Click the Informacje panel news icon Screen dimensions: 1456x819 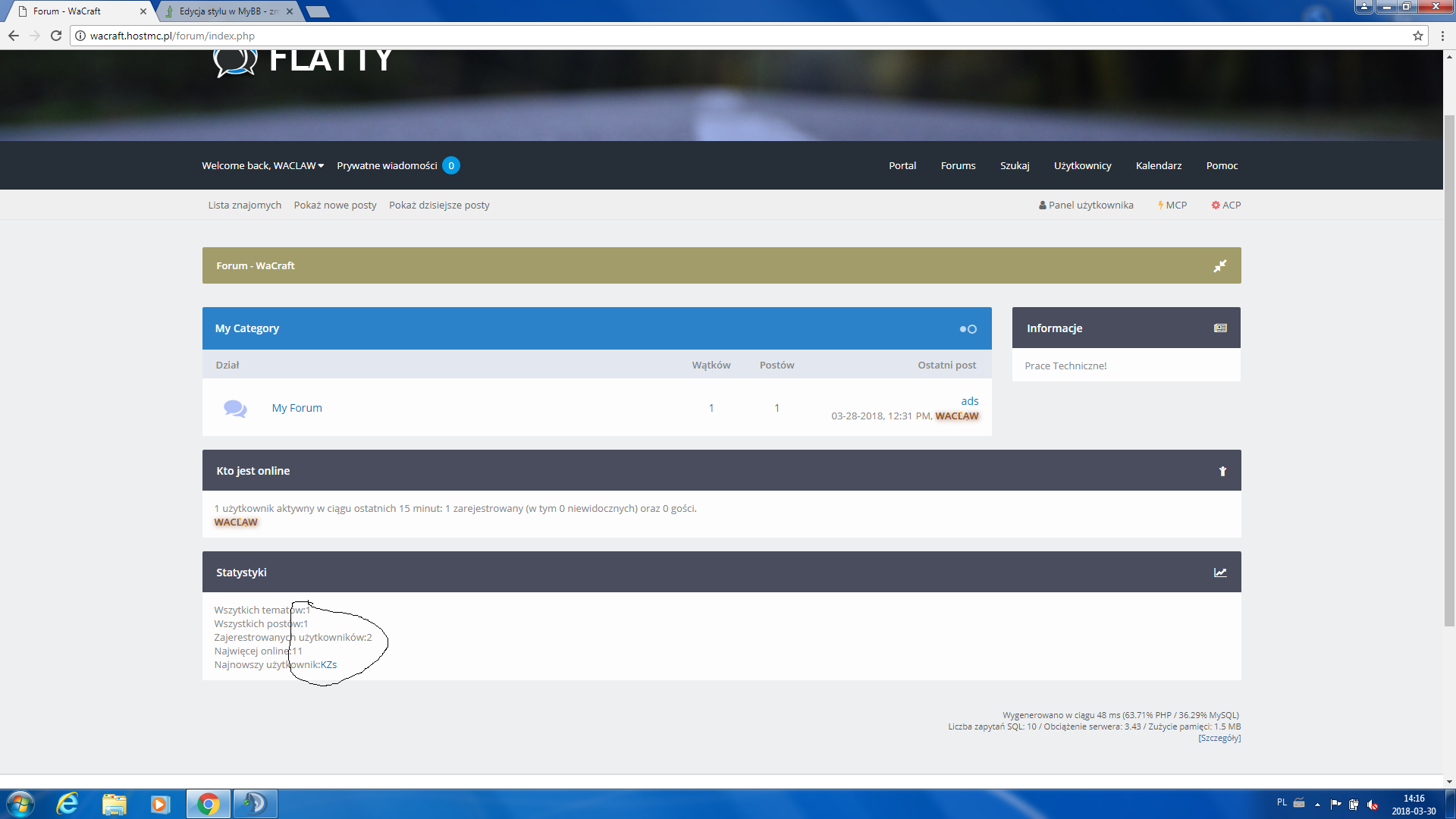[1220, 328]
